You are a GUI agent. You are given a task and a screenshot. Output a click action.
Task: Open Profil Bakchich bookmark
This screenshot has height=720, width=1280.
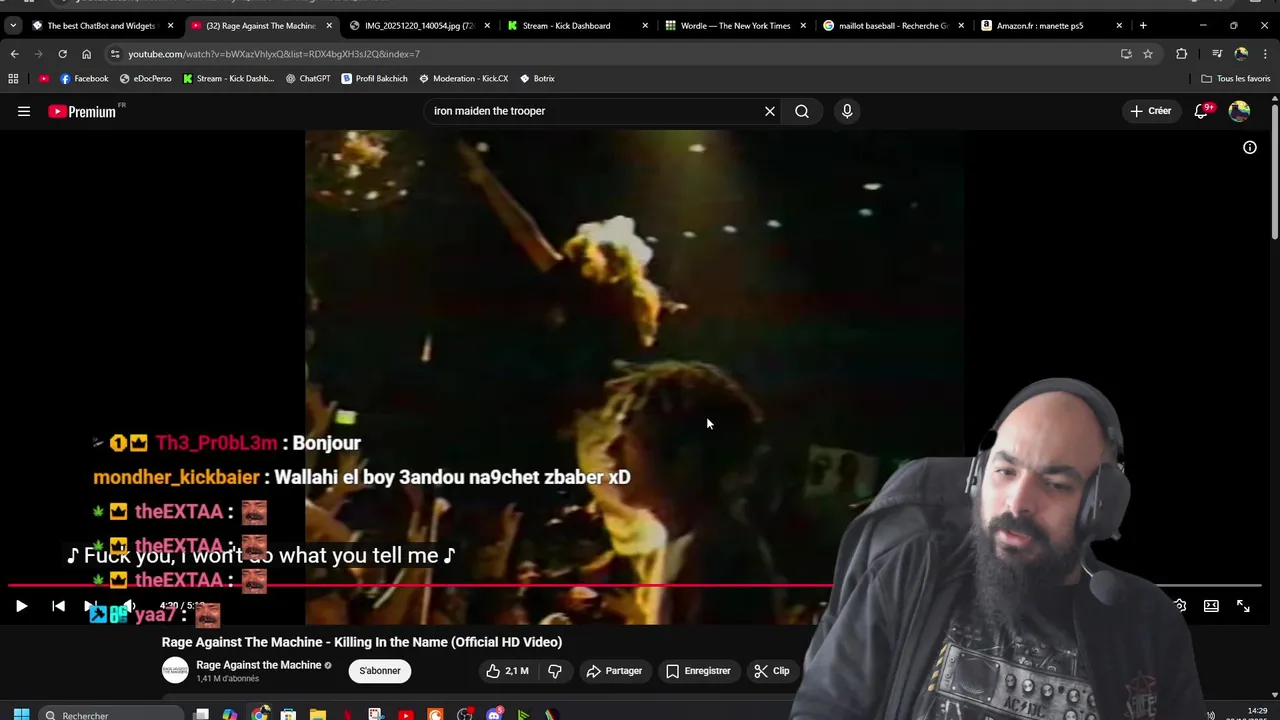point(374,78)
